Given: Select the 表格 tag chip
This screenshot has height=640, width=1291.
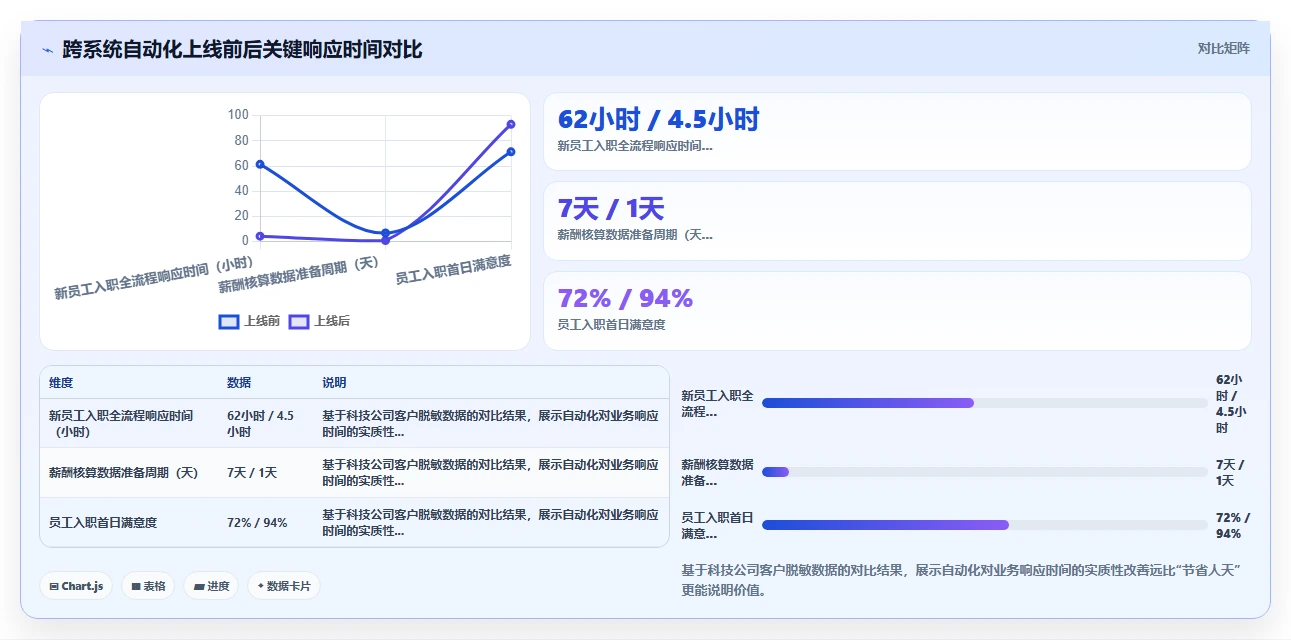Looking at the screenshot, I should click(148, 586).
